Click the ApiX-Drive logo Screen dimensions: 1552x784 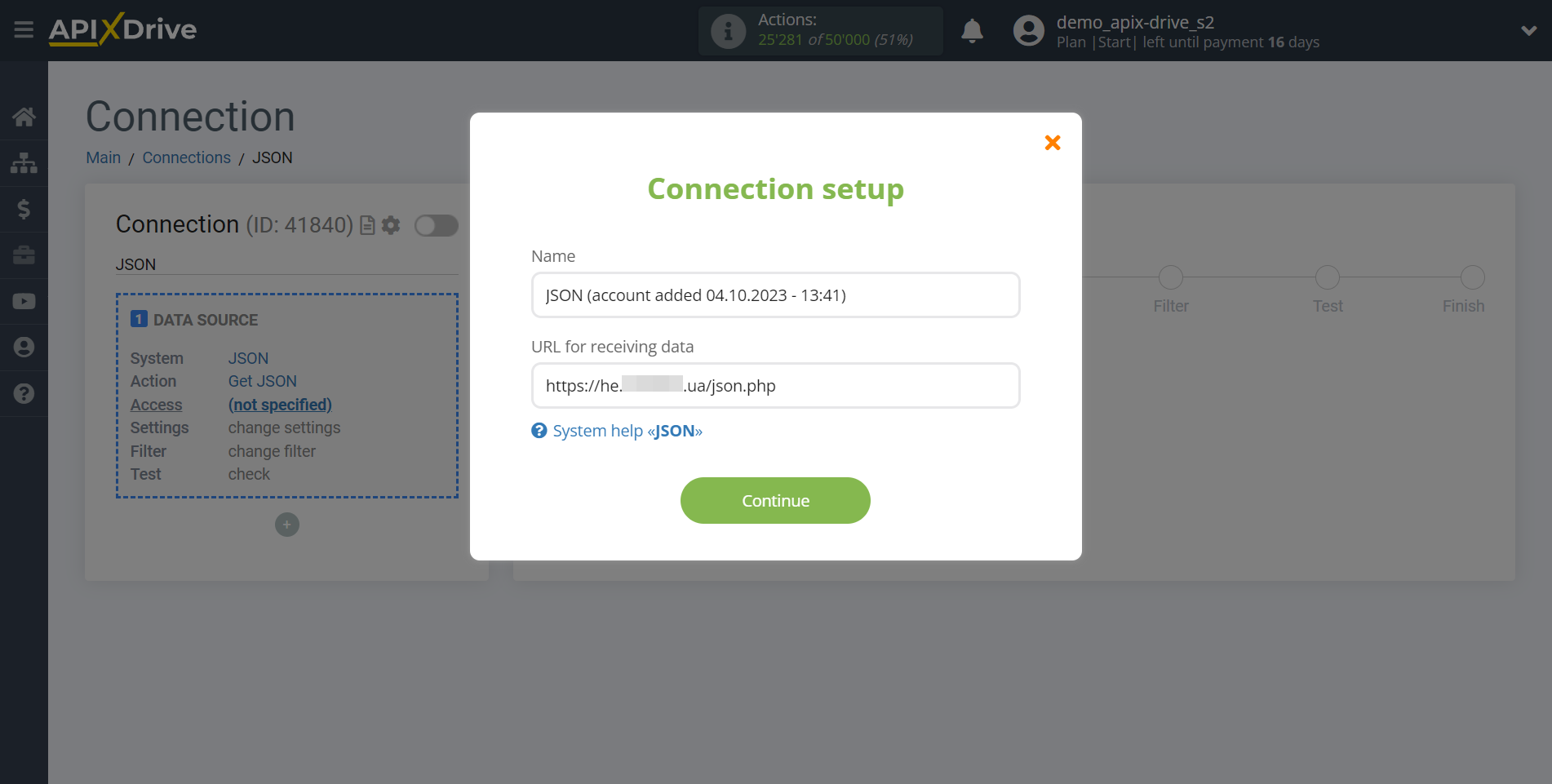122,29
